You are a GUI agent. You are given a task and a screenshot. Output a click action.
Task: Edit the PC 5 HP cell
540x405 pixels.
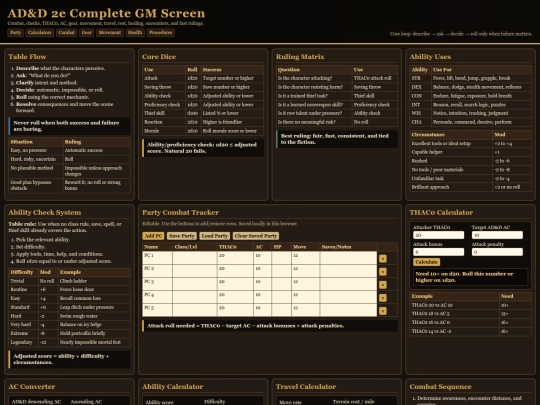pos(282,310)
